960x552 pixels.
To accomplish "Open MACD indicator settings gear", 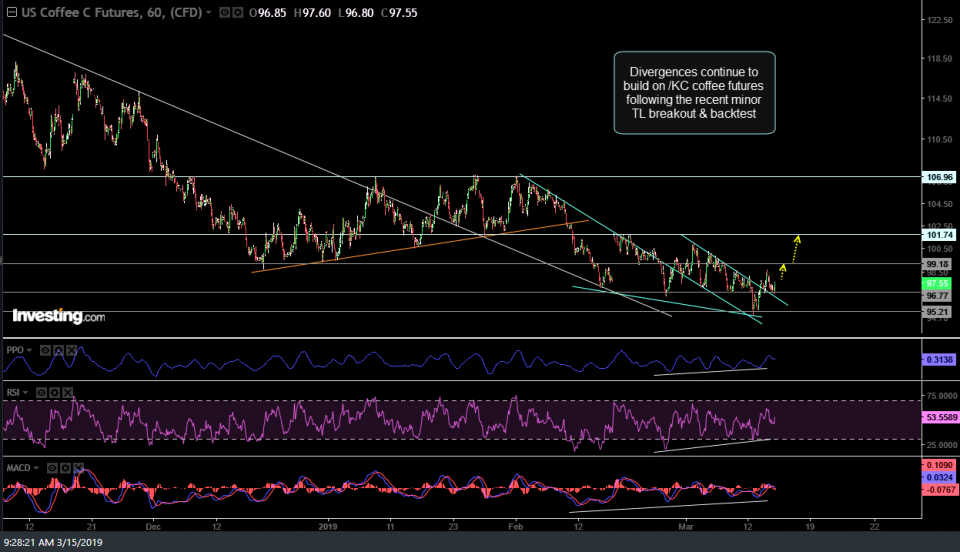I will coord(65,467).
